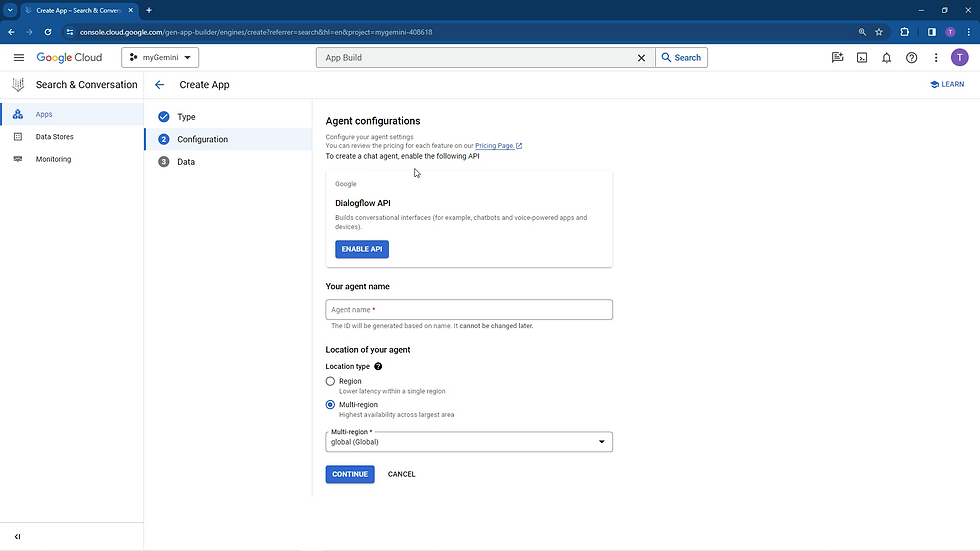Bookmark this page with the star
Screen dimensions: 980x551
click(x=879, y=32)
